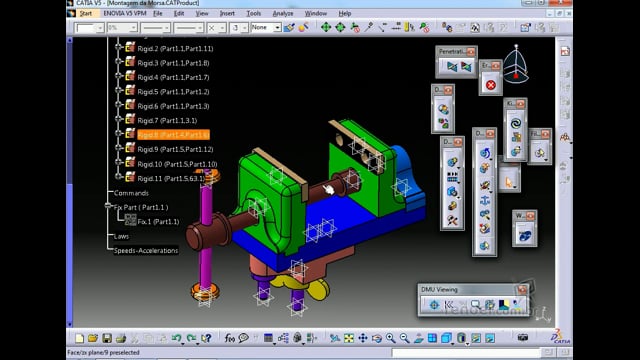Select Rigid.7 (Part1.1,3.1) joint
640x360 pixels.
(167, 120)
